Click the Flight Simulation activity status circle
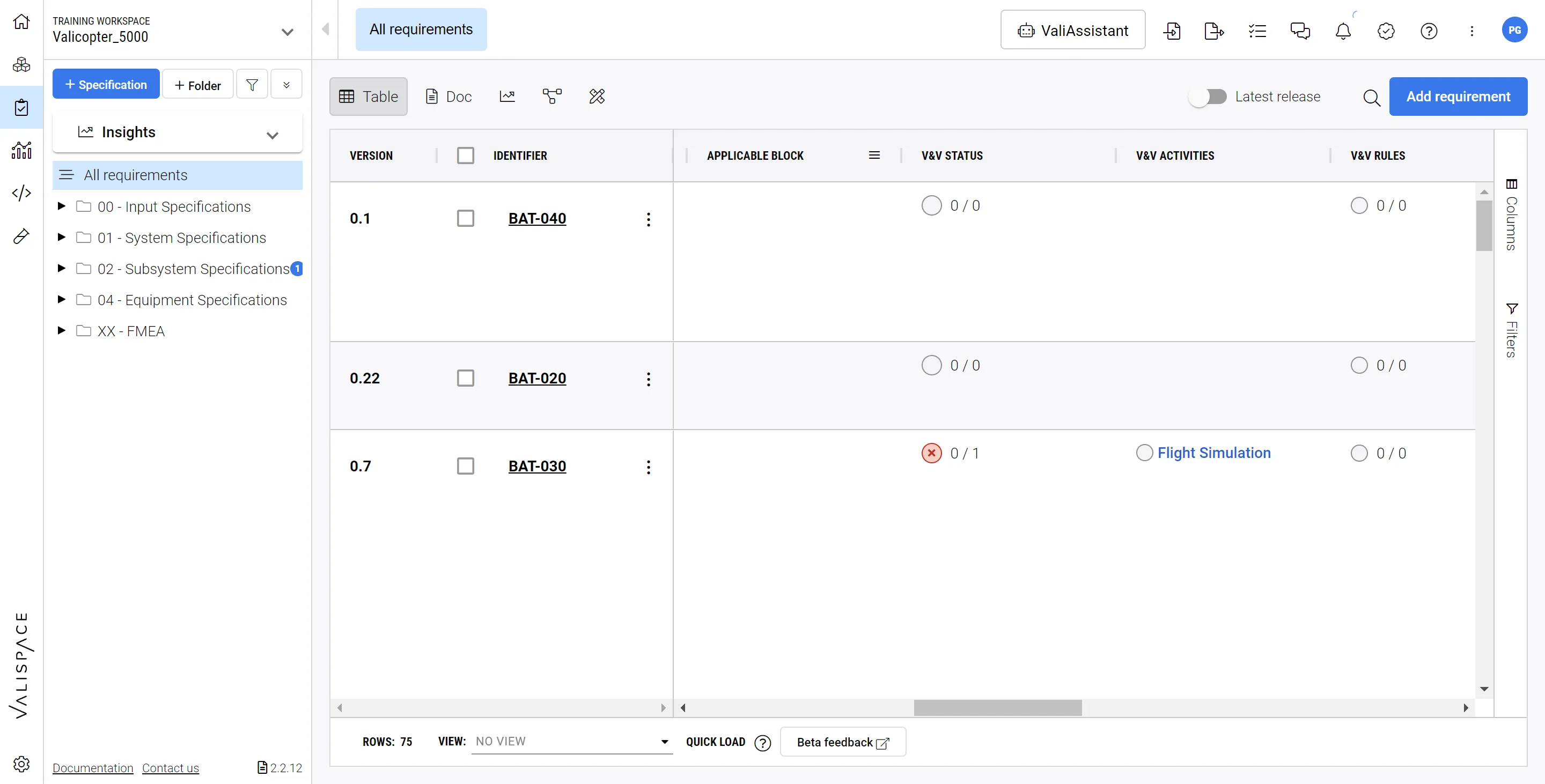1545x784 pixels. pos(1144,453)
